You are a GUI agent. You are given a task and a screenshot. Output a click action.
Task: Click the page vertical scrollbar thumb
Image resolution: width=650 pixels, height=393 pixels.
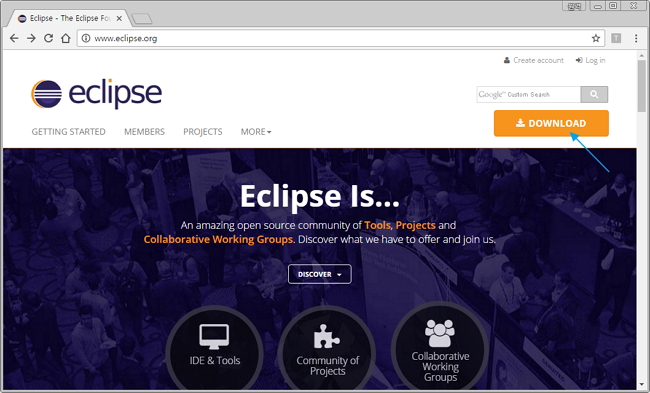click(x=642, y=85)
